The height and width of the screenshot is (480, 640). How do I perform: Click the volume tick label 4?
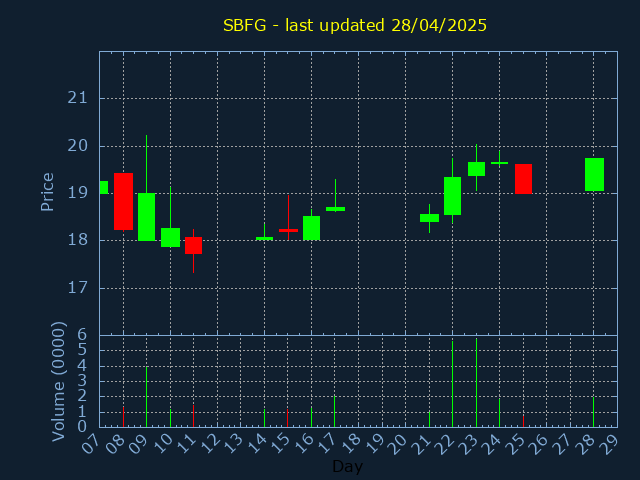82,365
